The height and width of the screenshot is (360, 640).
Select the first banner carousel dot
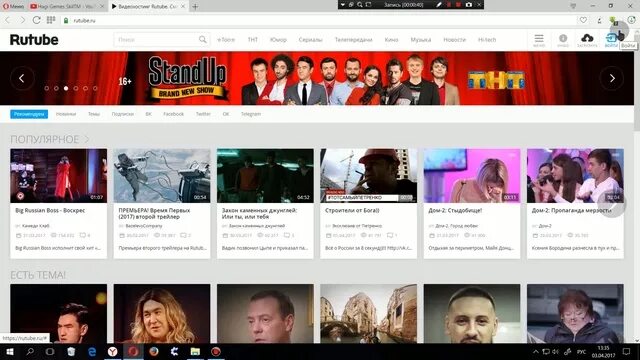[x=47, y=88]
